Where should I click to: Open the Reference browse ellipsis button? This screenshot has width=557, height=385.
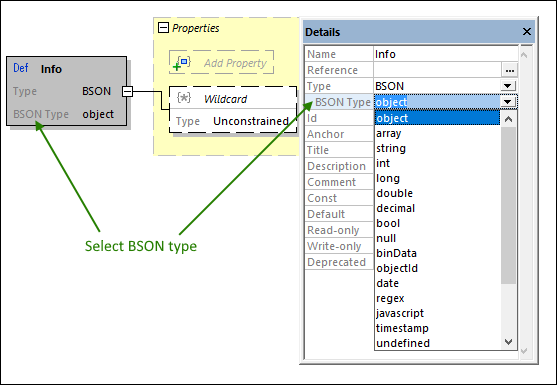pyautogui.click(x=510, y=70)
